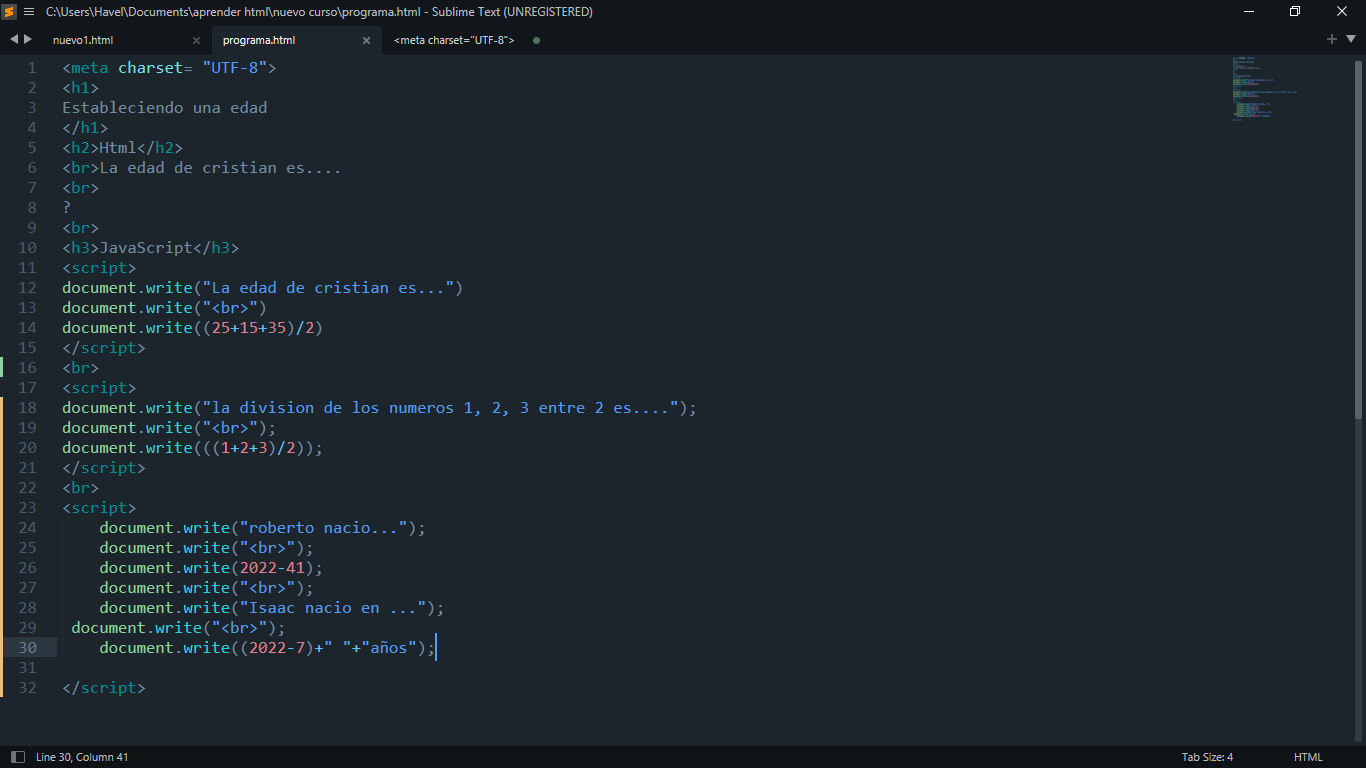
Task: Restore down the Sublime Text window
Action: pyautogui.click(x=1295, y=12)
